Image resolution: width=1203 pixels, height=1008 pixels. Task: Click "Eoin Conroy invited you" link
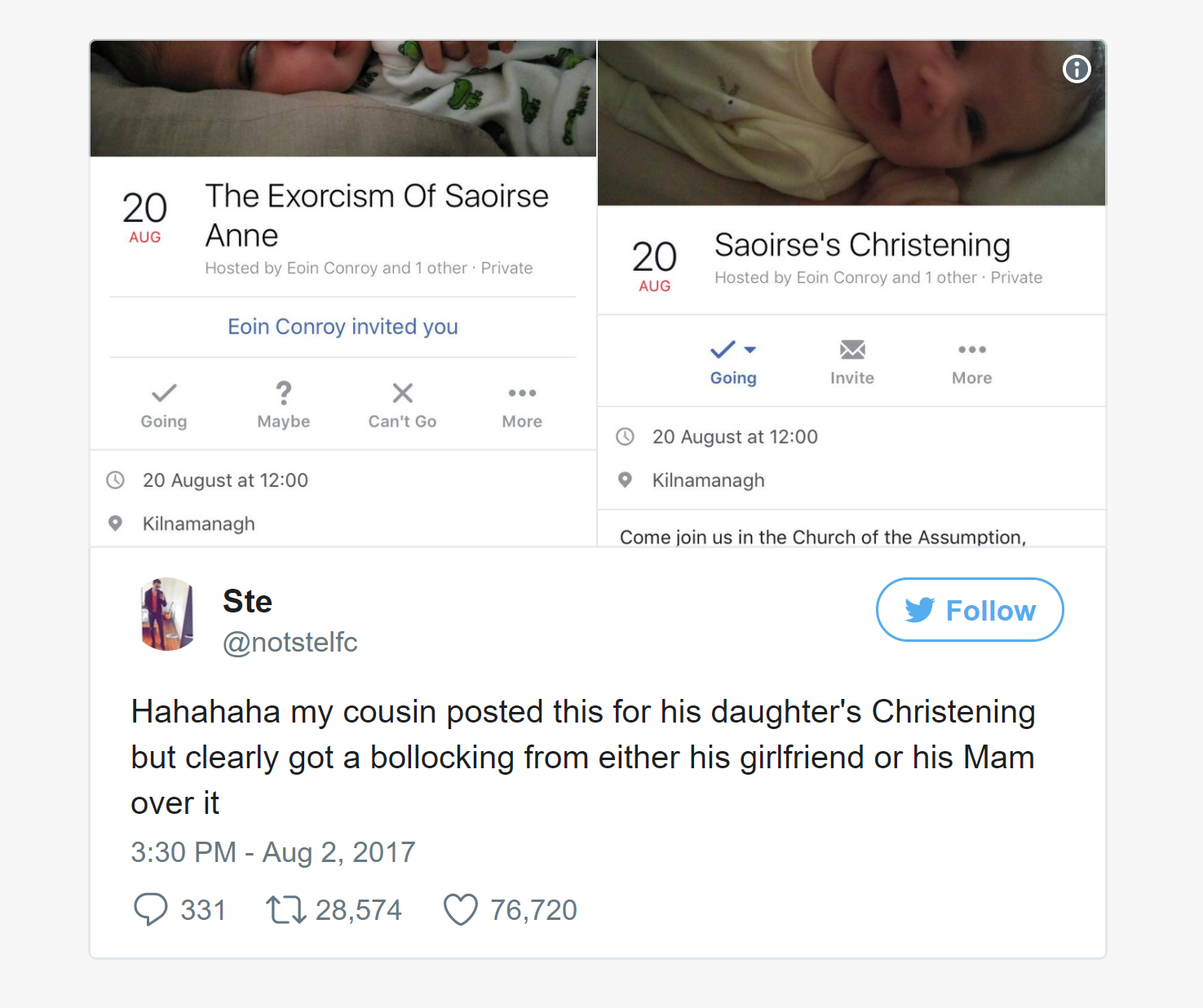pyautogui.click(x=343, y=327)
